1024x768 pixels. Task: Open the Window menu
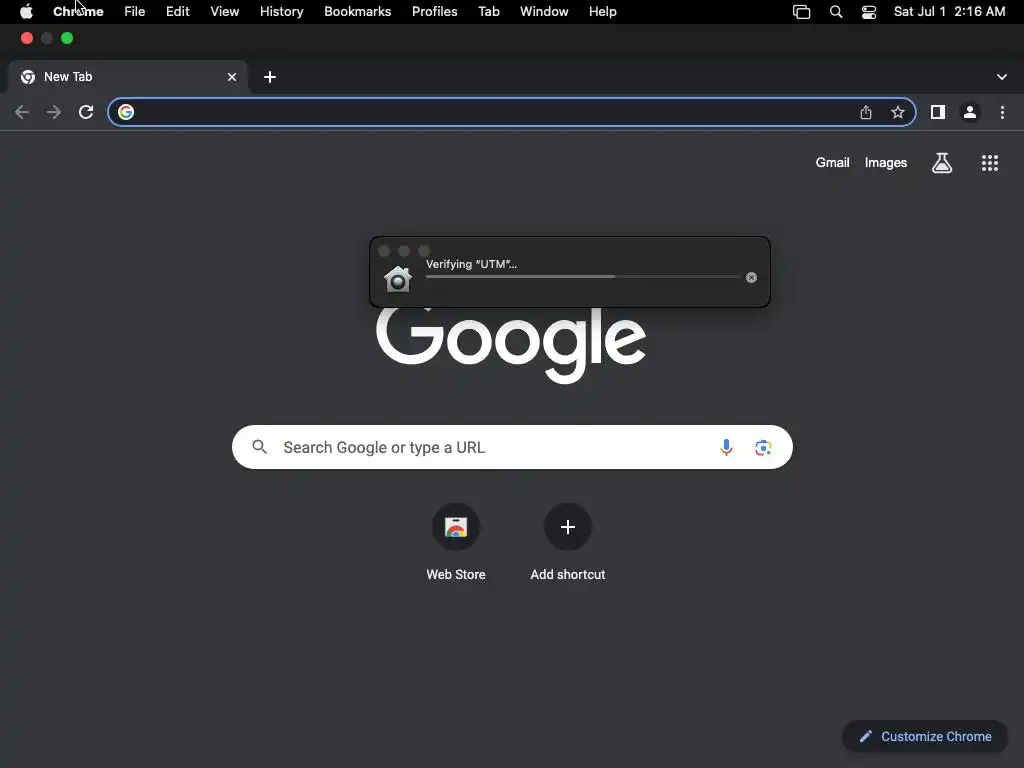tap(544, 12)
